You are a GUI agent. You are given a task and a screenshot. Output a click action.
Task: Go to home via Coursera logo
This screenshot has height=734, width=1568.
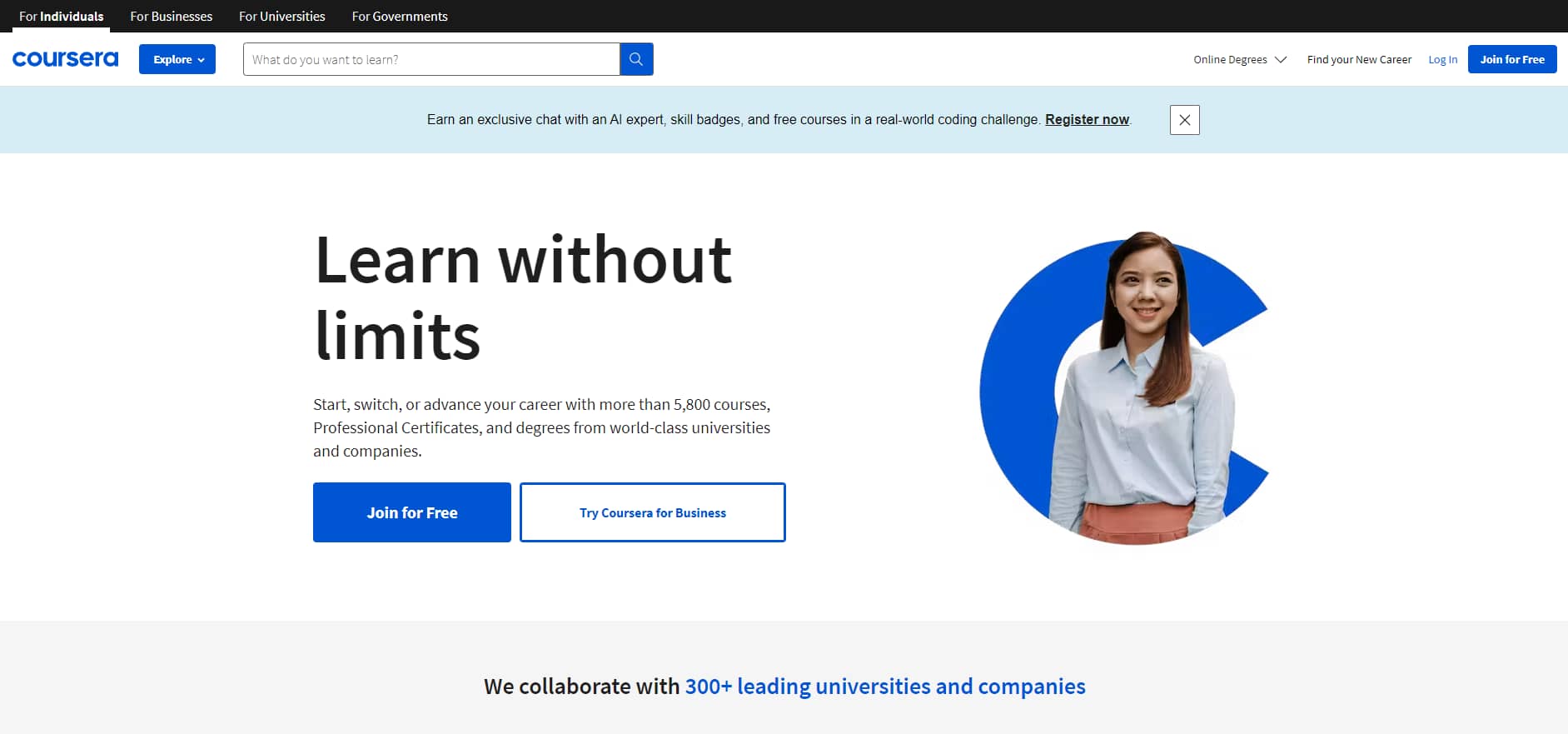coord(65,59)
